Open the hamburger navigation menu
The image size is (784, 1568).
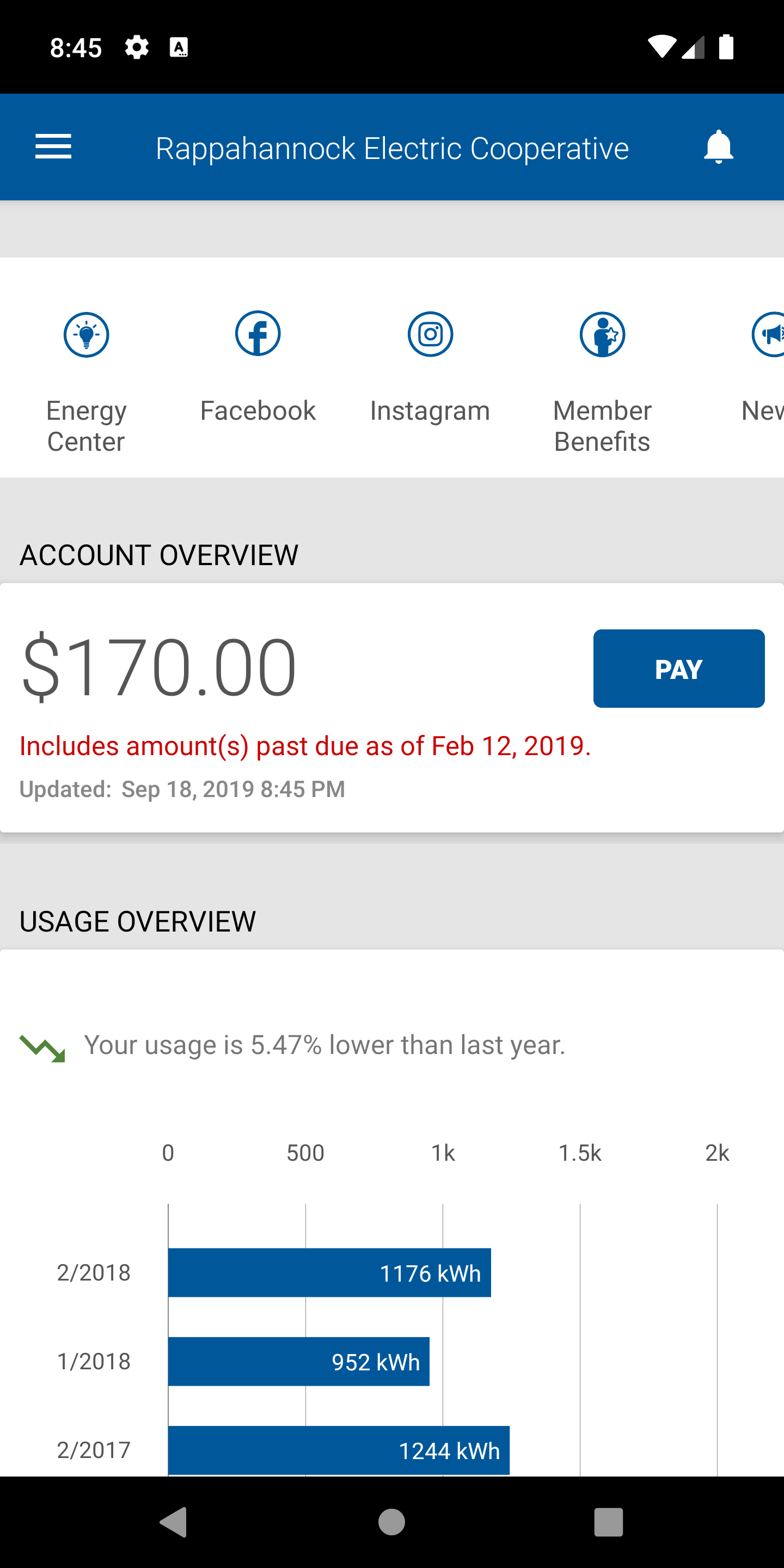point(53,146)
